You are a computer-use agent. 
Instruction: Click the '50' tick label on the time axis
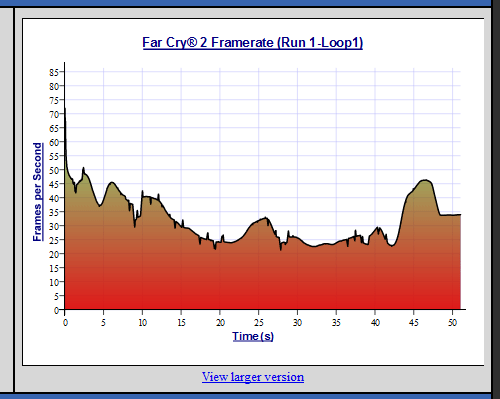tap(452, 322)
